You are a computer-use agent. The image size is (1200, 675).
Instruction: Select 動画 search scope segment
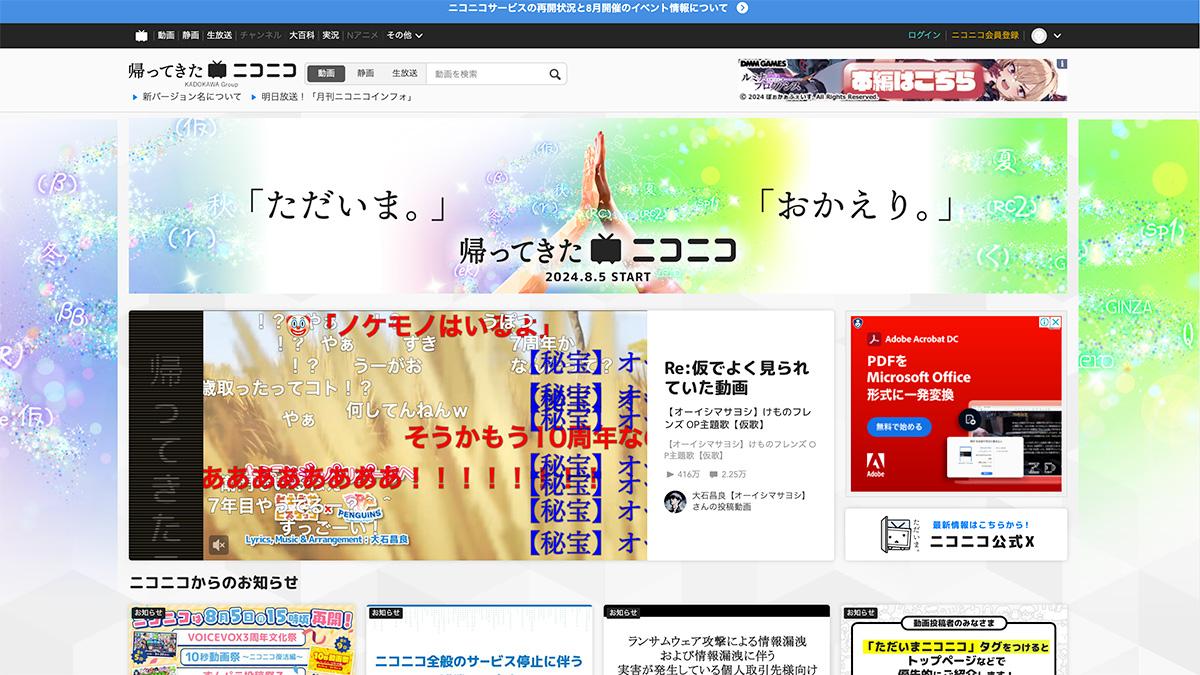click(328, 72)
